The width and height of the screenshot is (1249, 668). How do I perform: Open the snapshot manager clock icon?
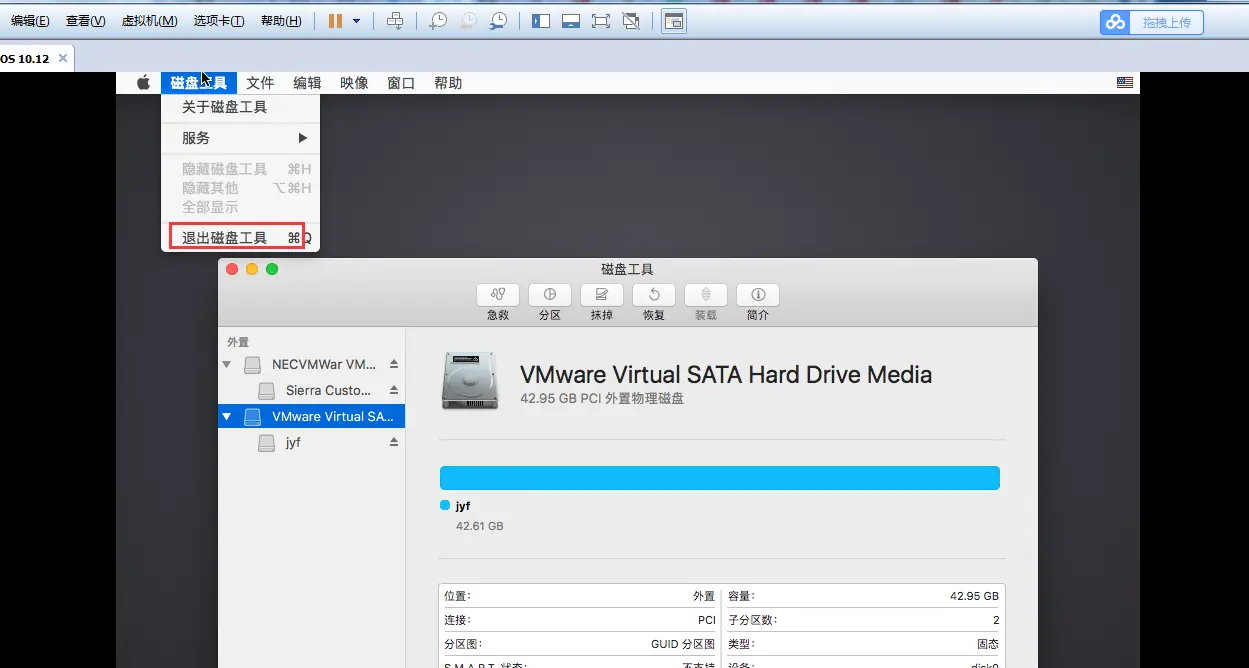click(x=498, y=21)
